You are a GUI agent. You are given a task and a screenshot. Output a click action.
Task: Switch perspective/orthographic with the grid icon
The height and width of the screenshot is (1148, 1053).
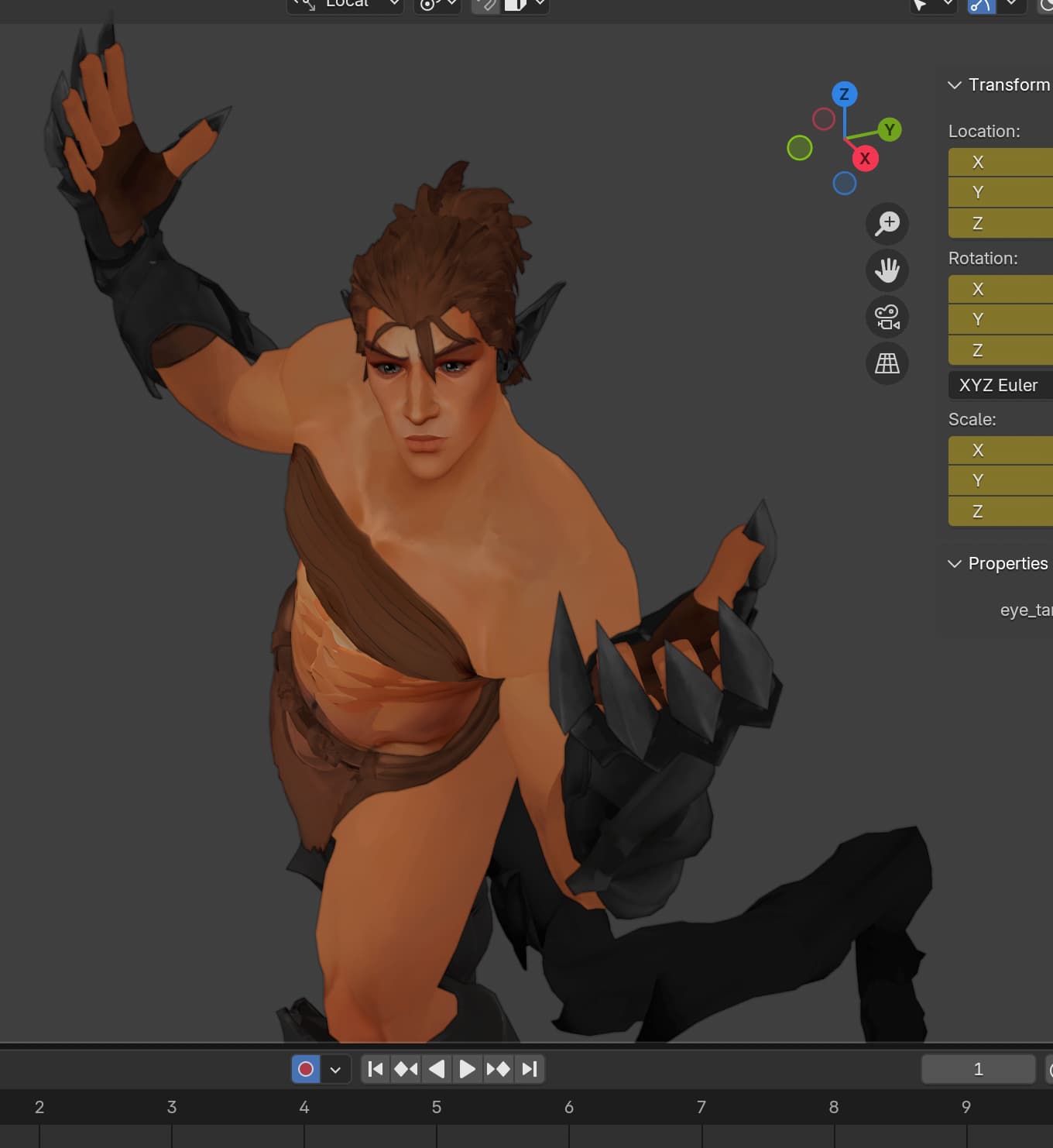click(x=887, y=363)
